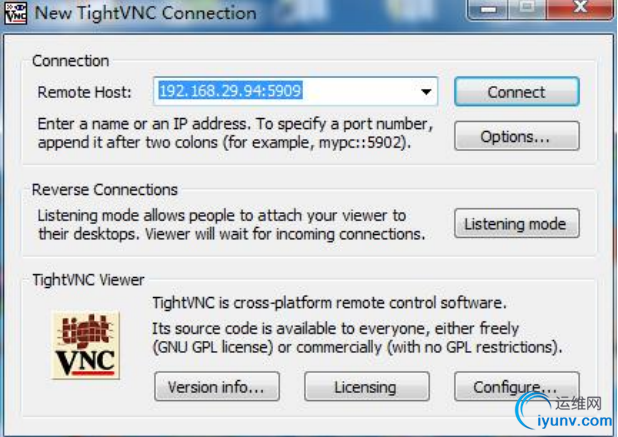Connect to the remote host
The width and height of the screenshot is (618, 437).
point(517,92)
